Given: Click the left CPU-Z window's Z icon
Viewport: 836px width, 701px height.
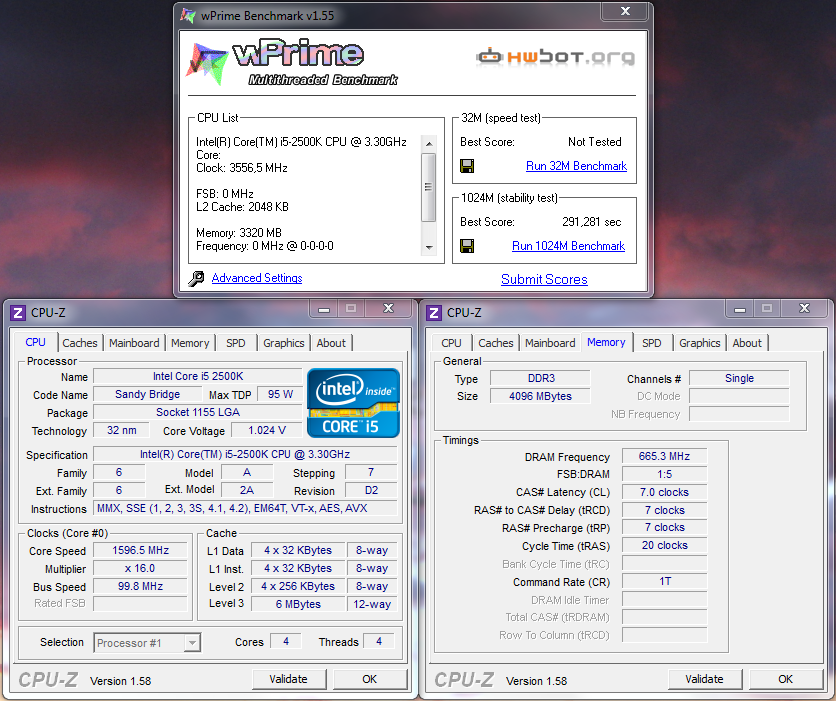Looking at the screenshot, I should point(18,312).
